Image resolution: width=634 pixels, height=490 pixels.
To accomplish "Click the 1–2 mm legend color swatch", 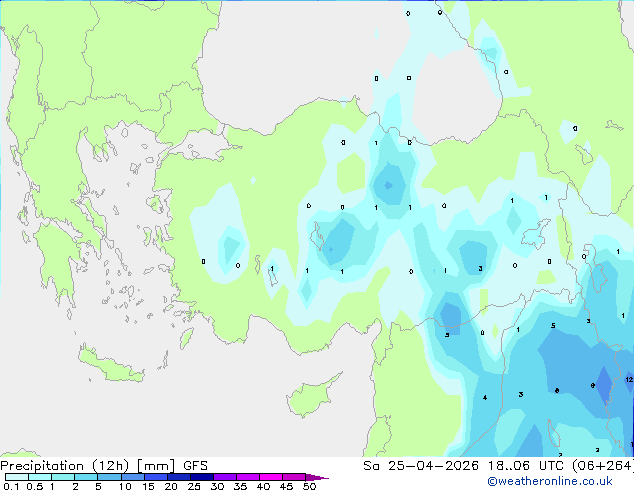I will 63,477.
